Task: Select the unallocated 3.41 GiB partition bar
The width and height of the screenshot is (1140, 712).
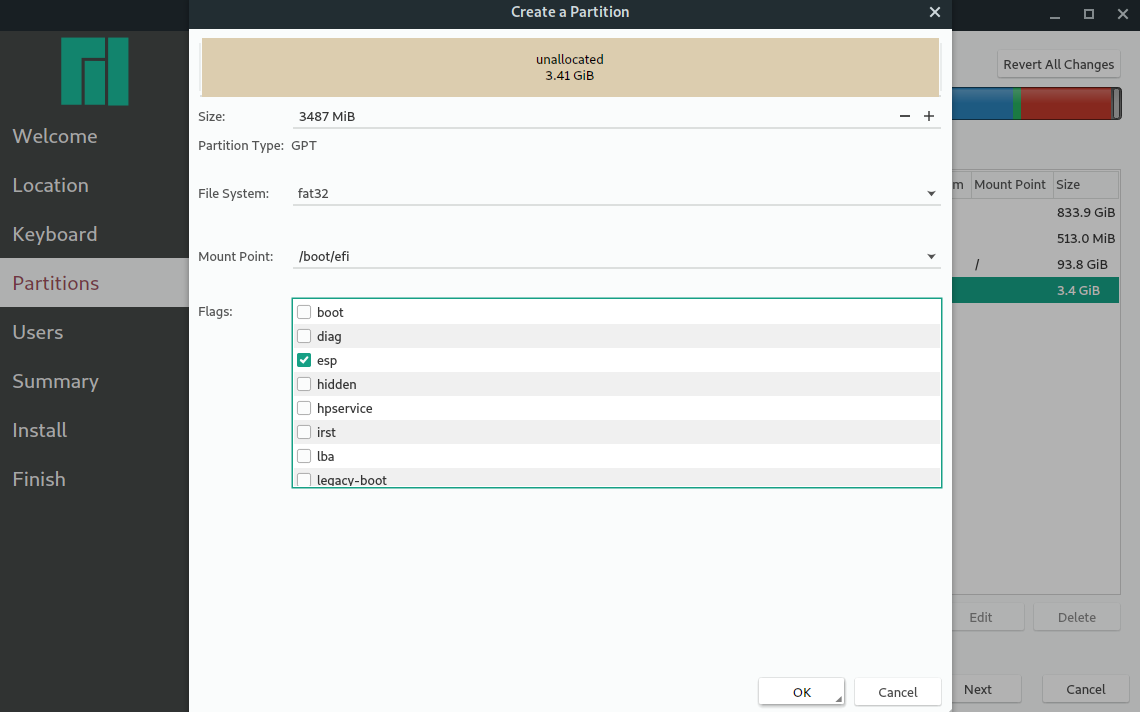Action: click(x=569, y=67)
